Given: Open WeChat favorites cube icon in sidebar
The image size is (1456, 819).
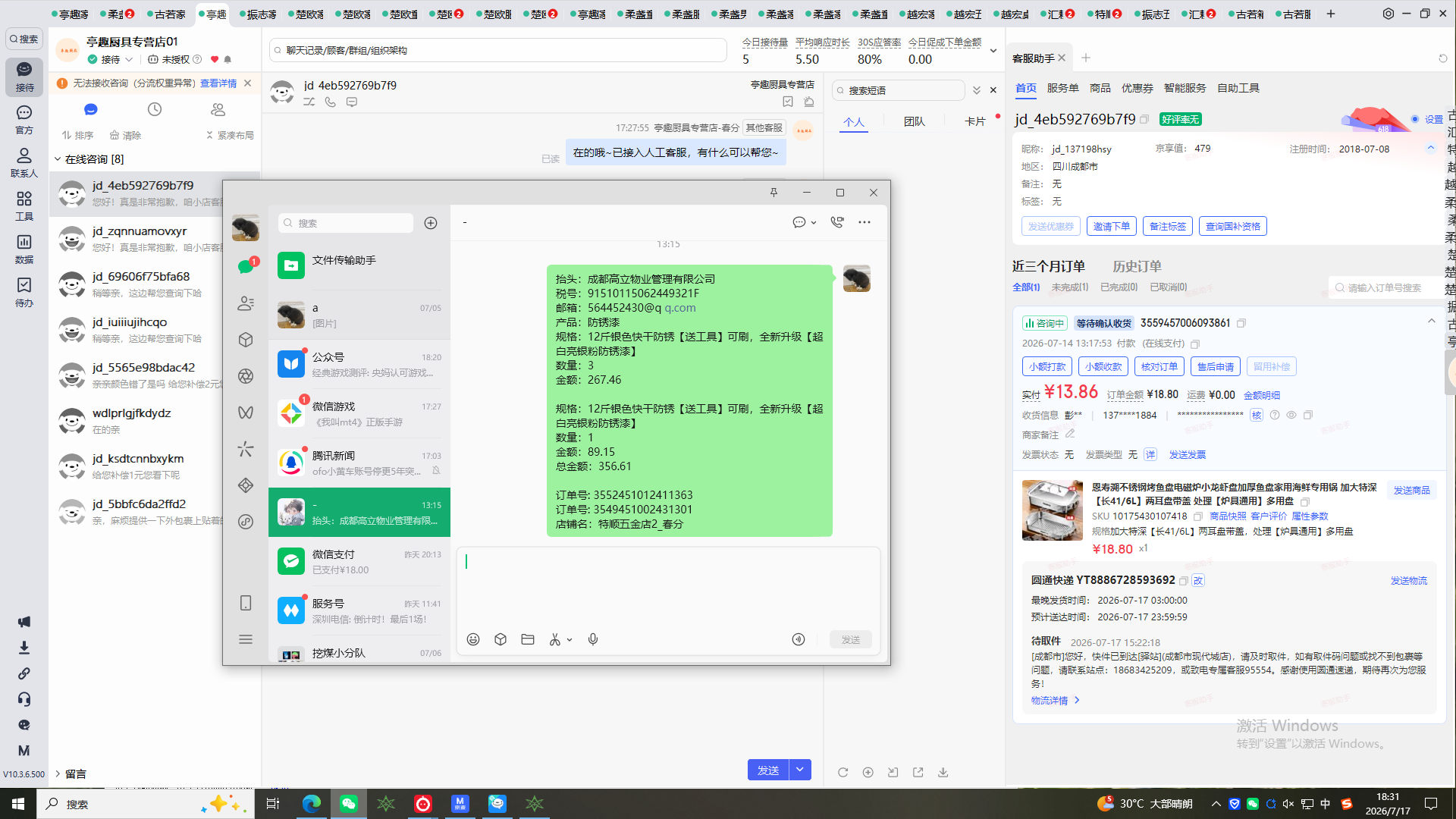Looking at the screenshot, I should click(245, 340).
